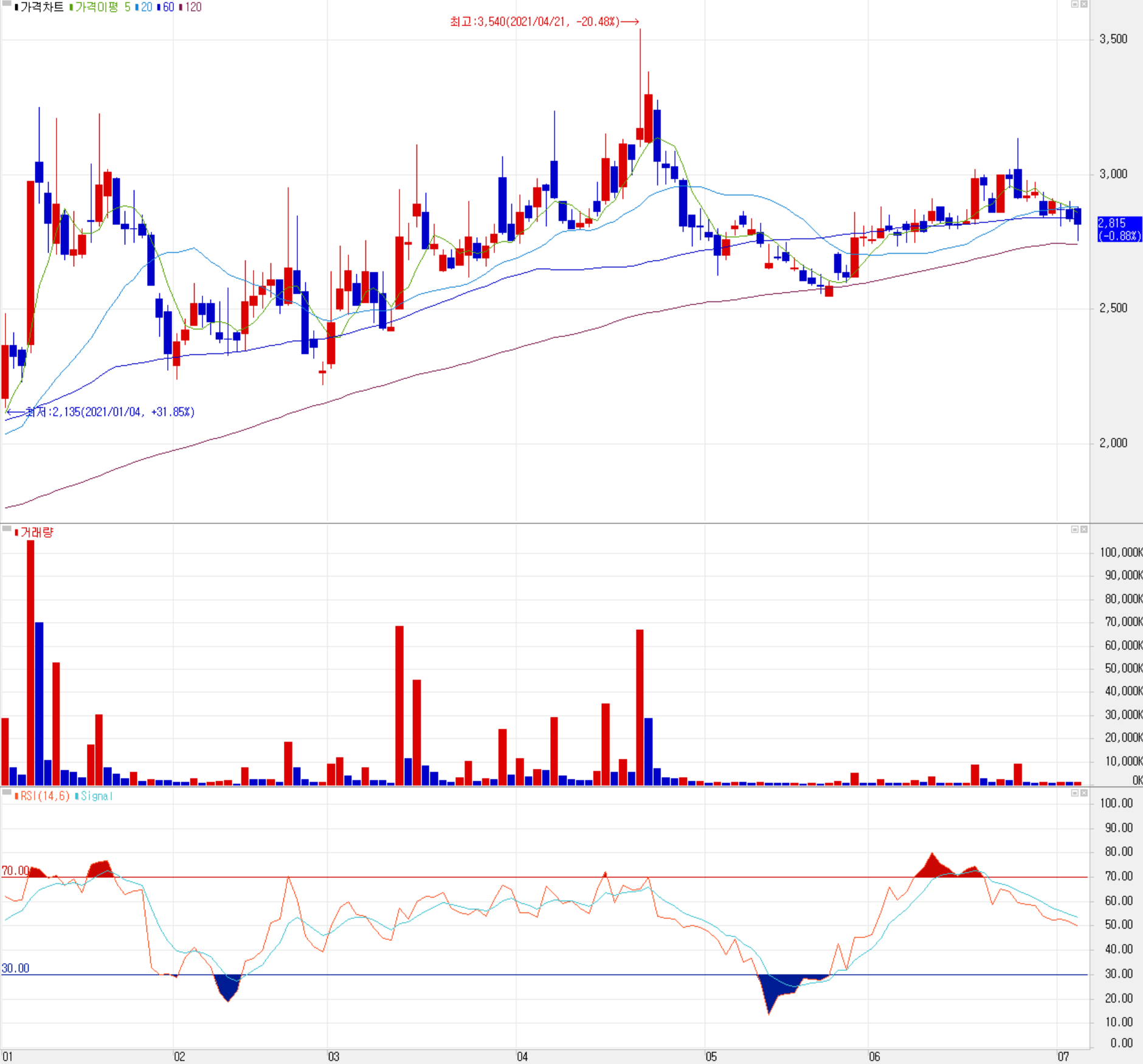Select the 20-period moving average label
Viewport: 1143px width, 1064px height.
(147, 7)
